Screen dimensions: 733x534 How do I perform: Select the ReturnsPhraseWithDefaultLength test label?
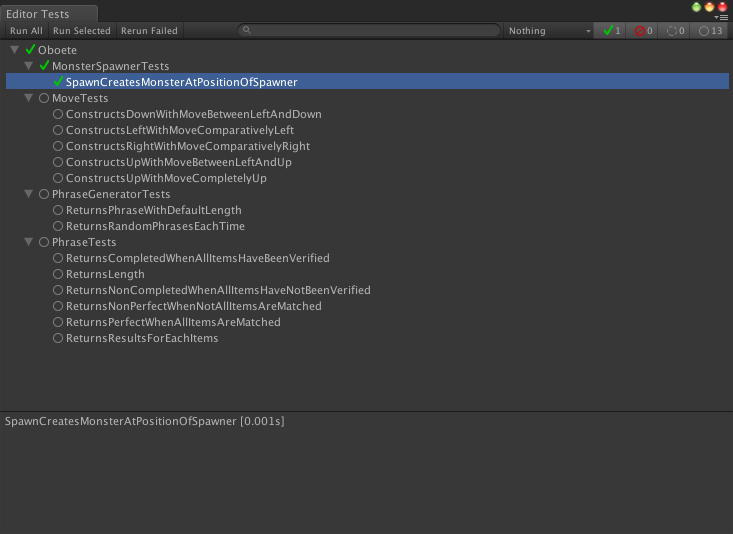point(154,210)
